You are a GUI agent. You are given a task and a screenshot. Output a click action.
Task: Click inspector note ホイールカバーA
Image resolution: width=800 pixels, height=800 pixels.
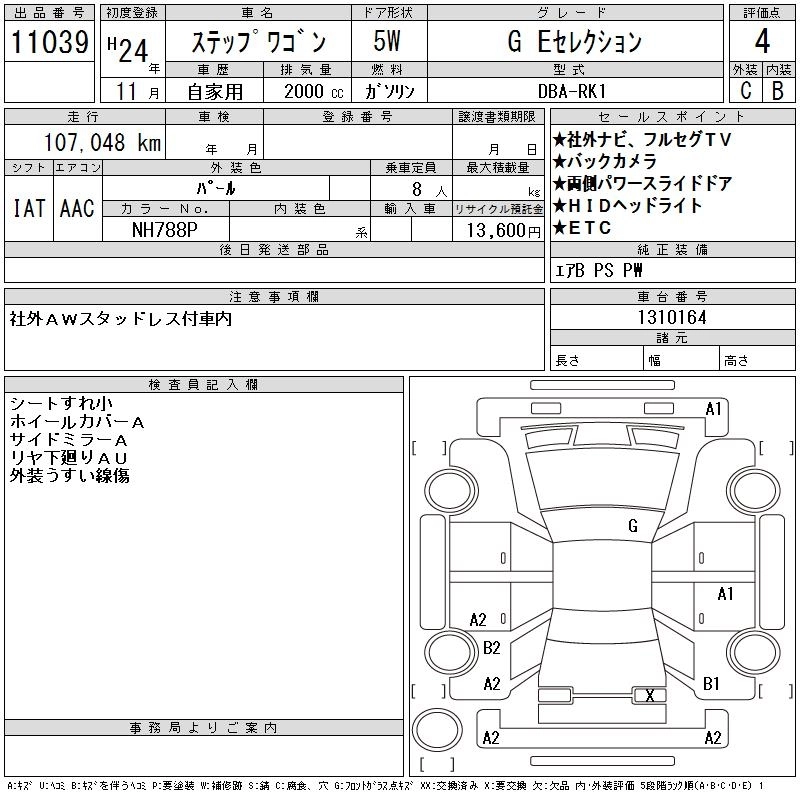click(x=77, y=421)
